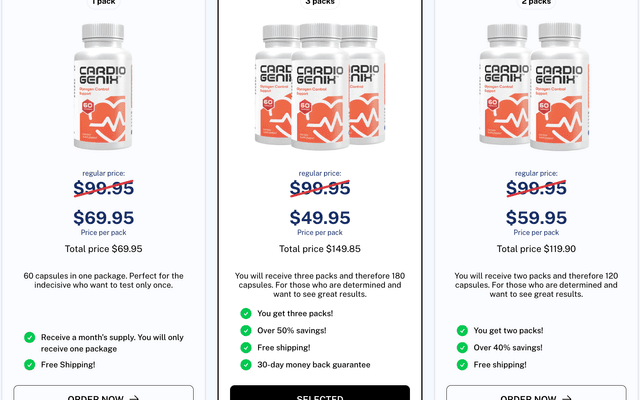
Task: Click check icon beside 'Over 40% savings!'
Action: click(x=462, y=347)
